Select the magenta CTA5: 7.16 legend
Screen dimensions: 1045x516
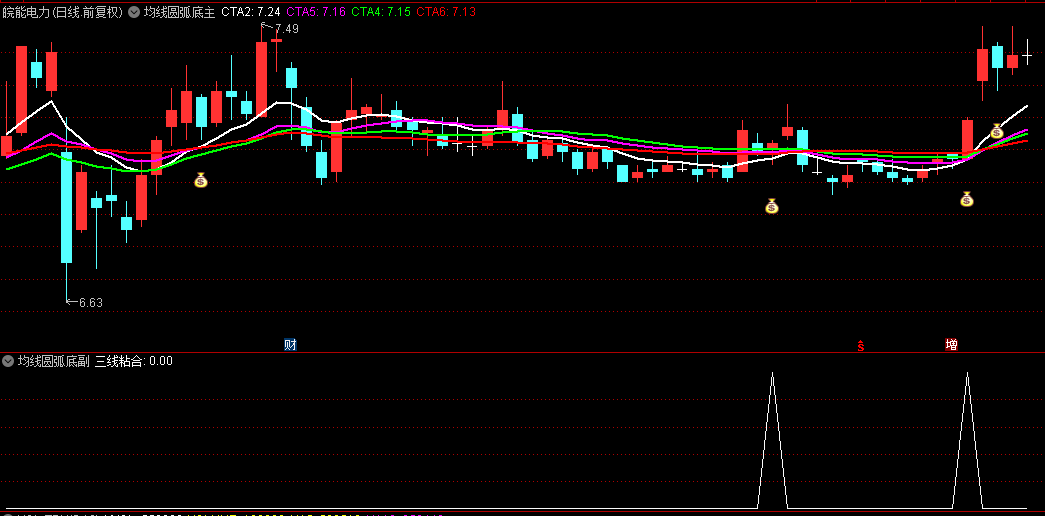click(x=315, y=11)
